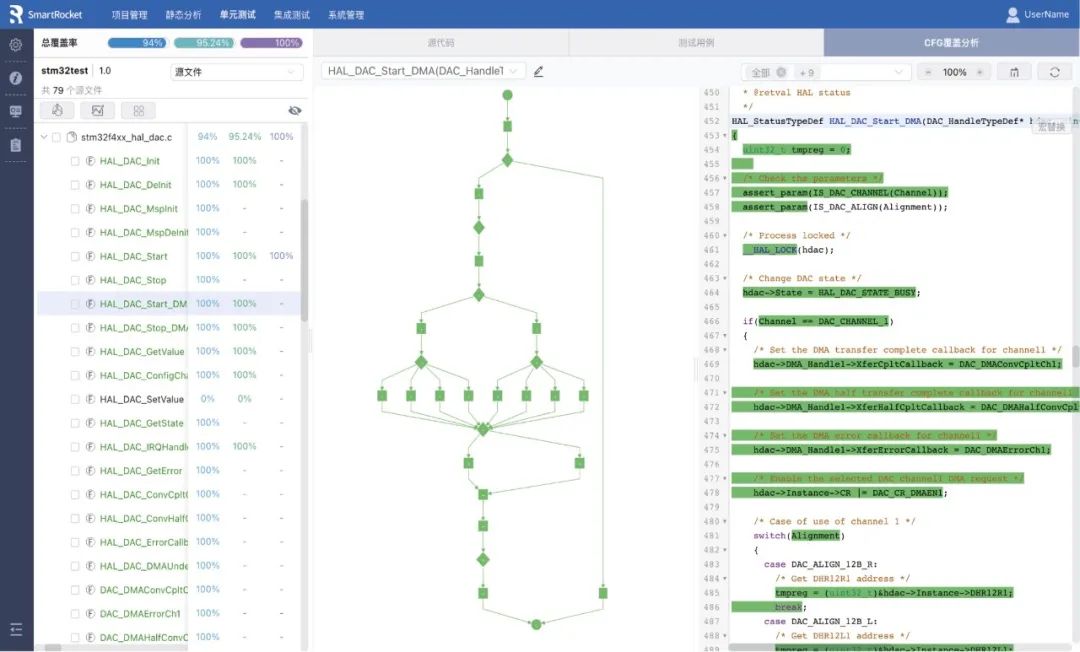Click the info icon in the sidebar
Image resolution: width=1080 pixels, height=652 pixels.
pos(16,78)
